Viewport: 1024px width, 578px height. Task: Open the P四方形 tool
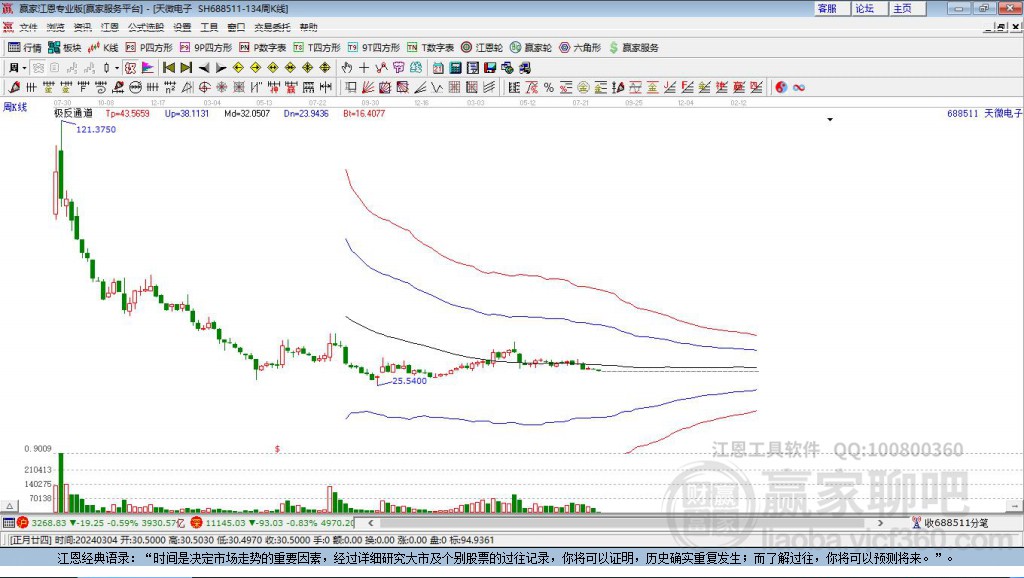tap(149, 48)
